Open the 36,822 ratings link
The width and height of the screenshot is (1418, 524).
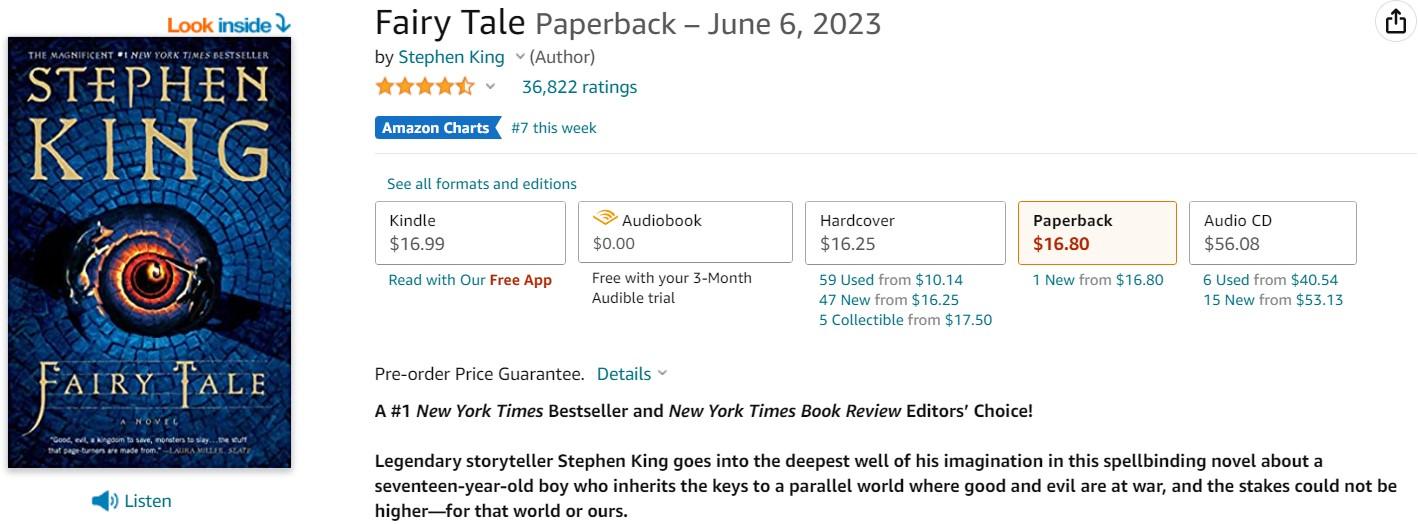(x=579, y=87)
